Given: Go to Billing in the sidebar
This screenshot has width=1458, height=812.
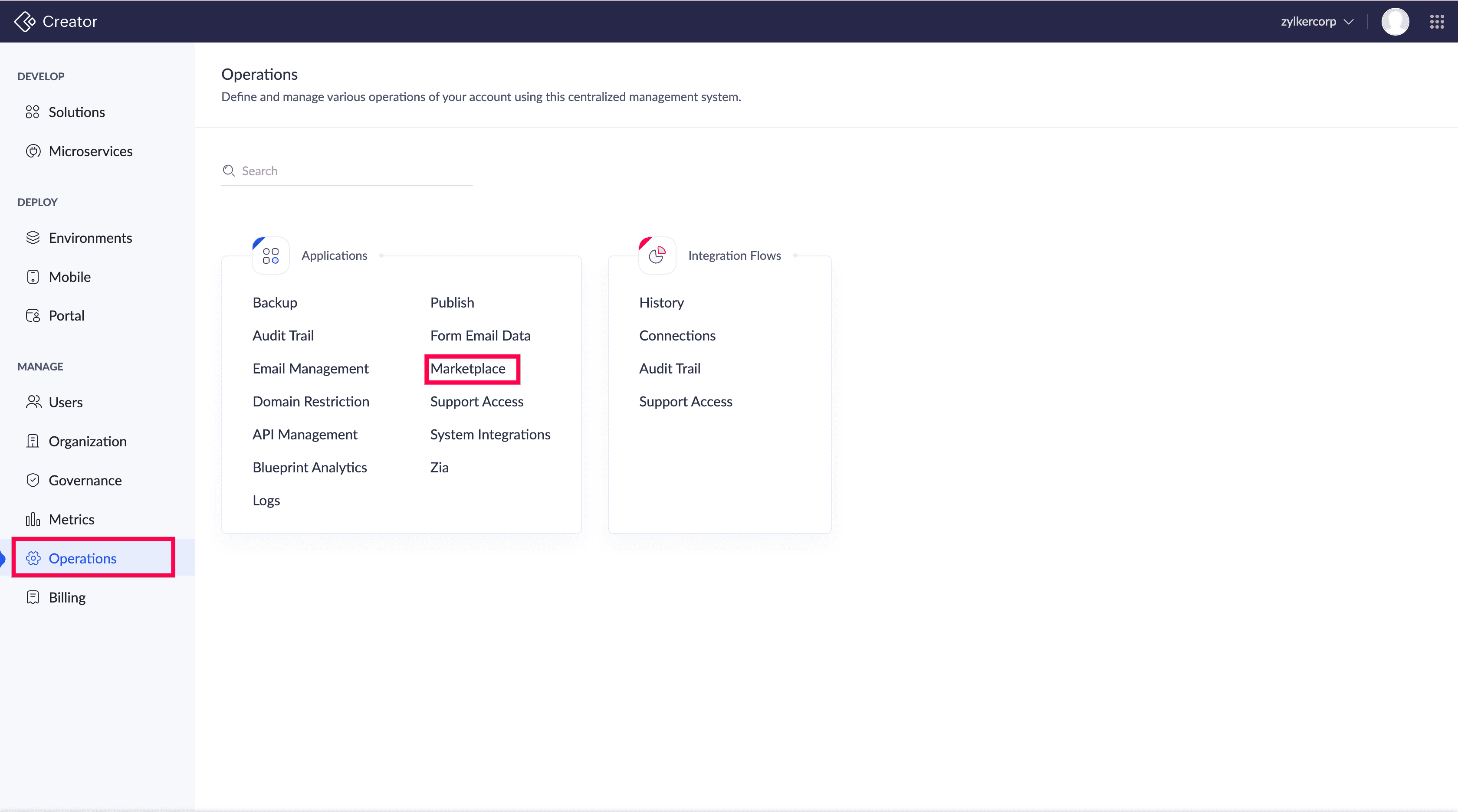Looking at the screenshot, I should click(67, 598).
